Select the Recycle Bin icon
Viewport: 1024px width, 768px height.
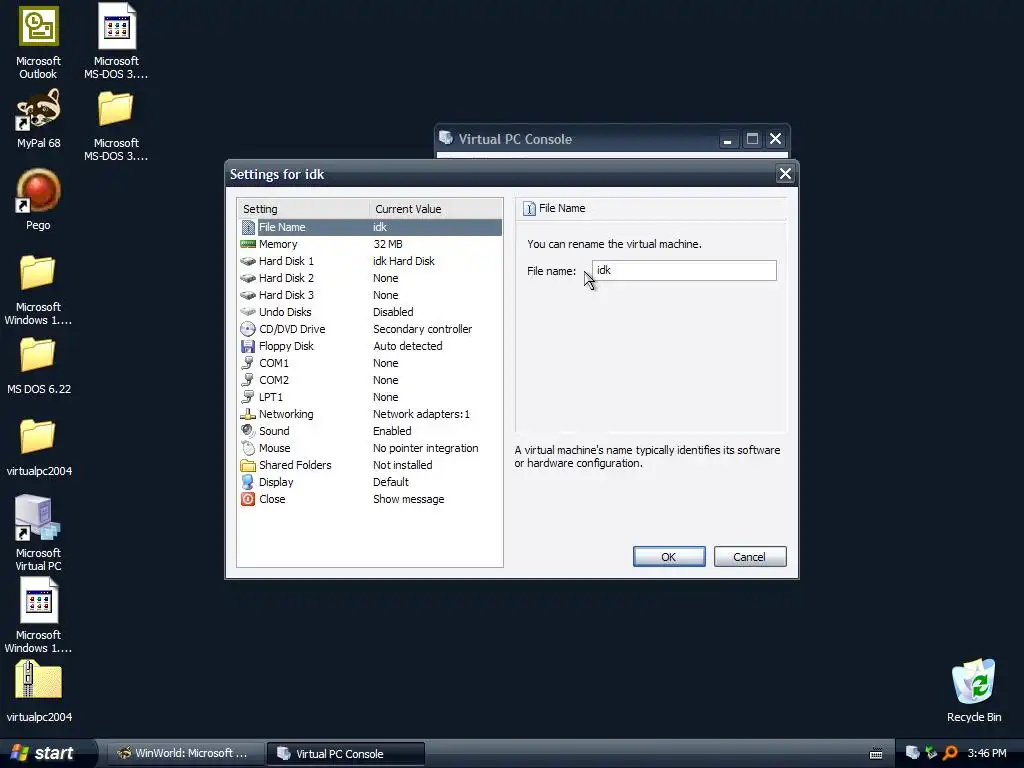coord(974,681)
